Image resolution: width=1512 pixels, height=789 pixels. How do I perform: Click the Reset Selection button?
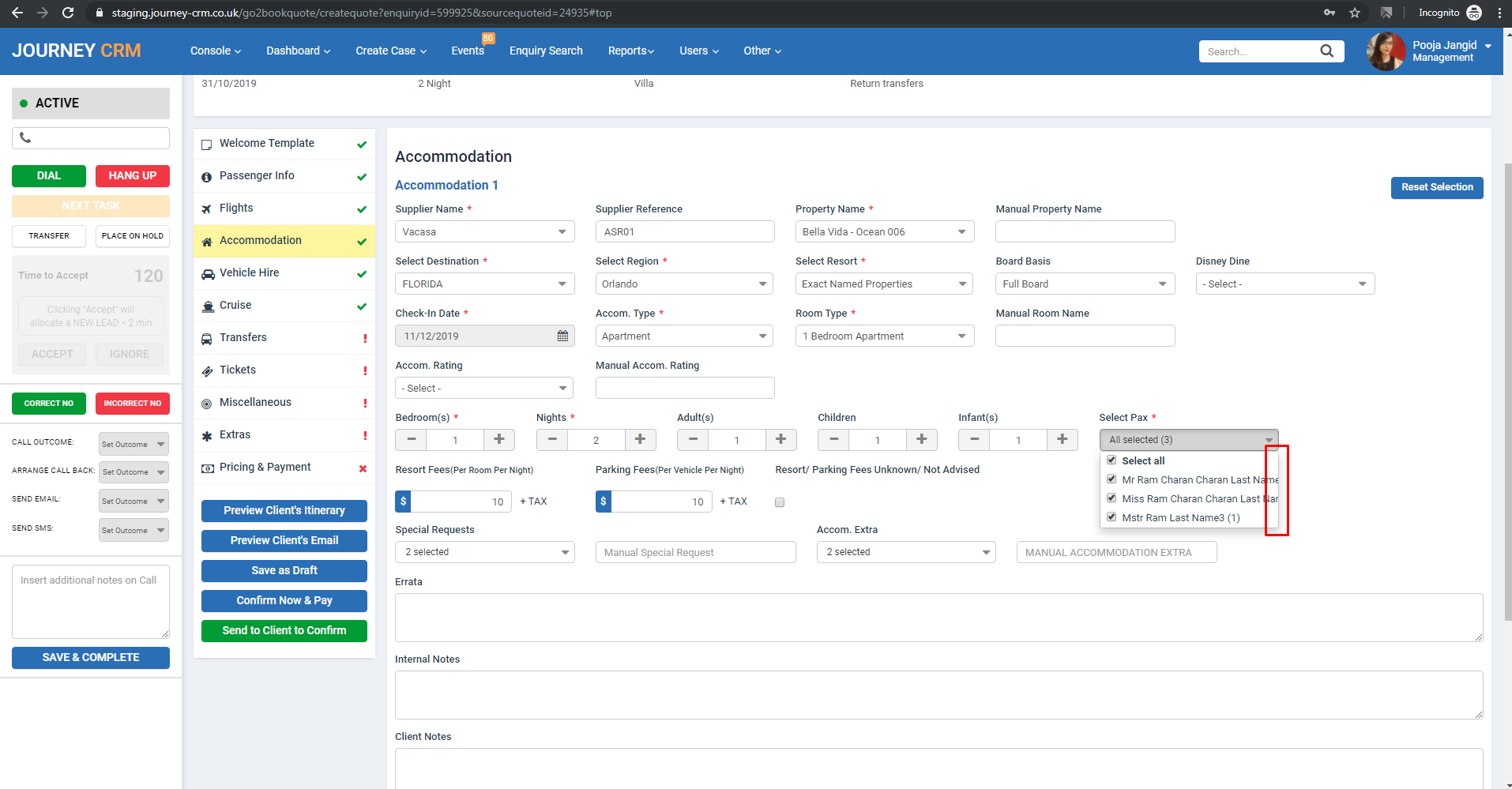click(x=1436, y=187)
